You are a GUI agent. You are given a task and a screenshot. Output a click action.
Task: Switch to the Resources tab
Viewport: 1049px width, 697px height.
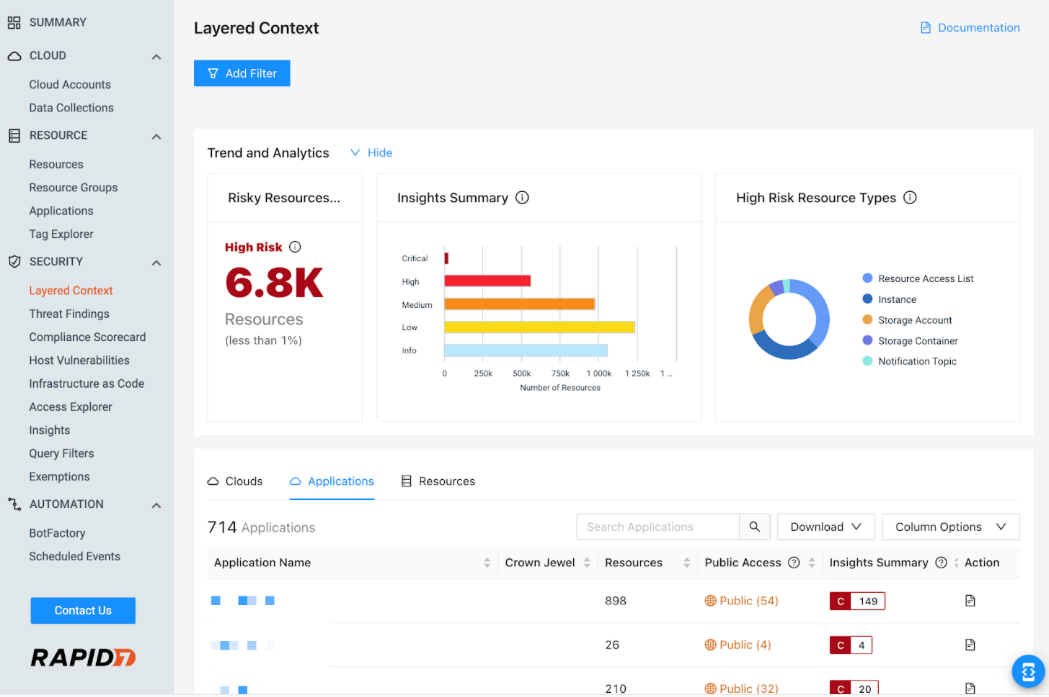pos(438,481)
